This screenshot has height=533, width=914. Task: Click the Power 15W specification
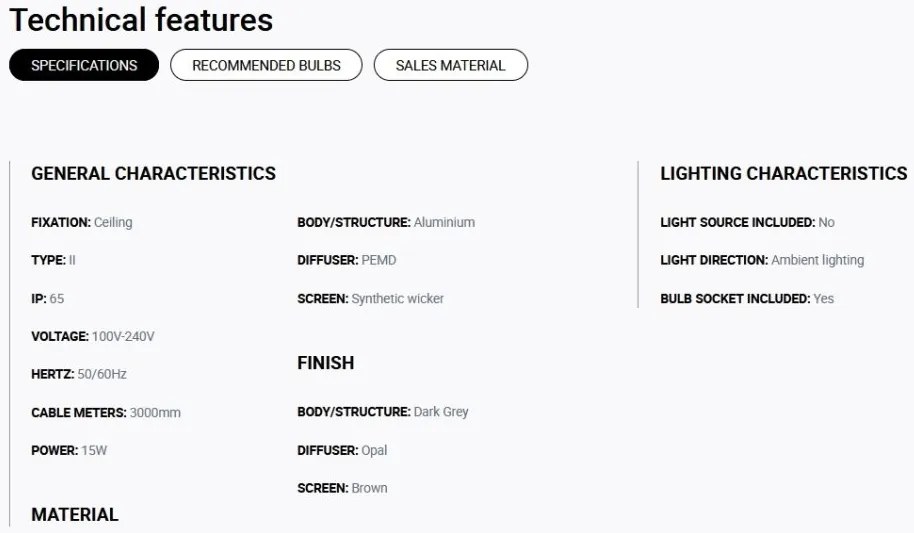pos(69,450)
